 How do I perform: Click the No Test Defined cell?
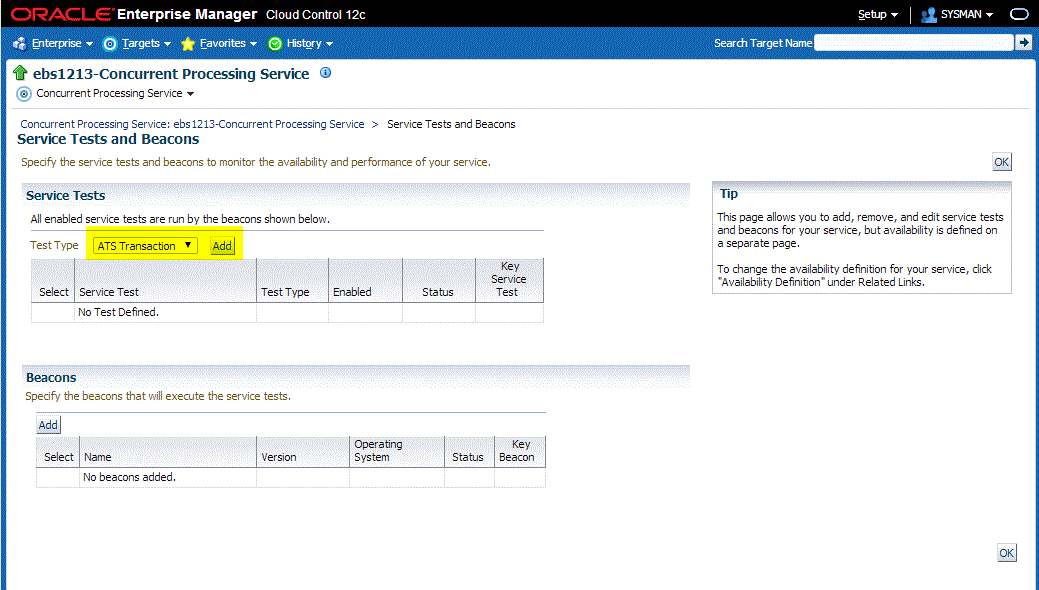166,312
